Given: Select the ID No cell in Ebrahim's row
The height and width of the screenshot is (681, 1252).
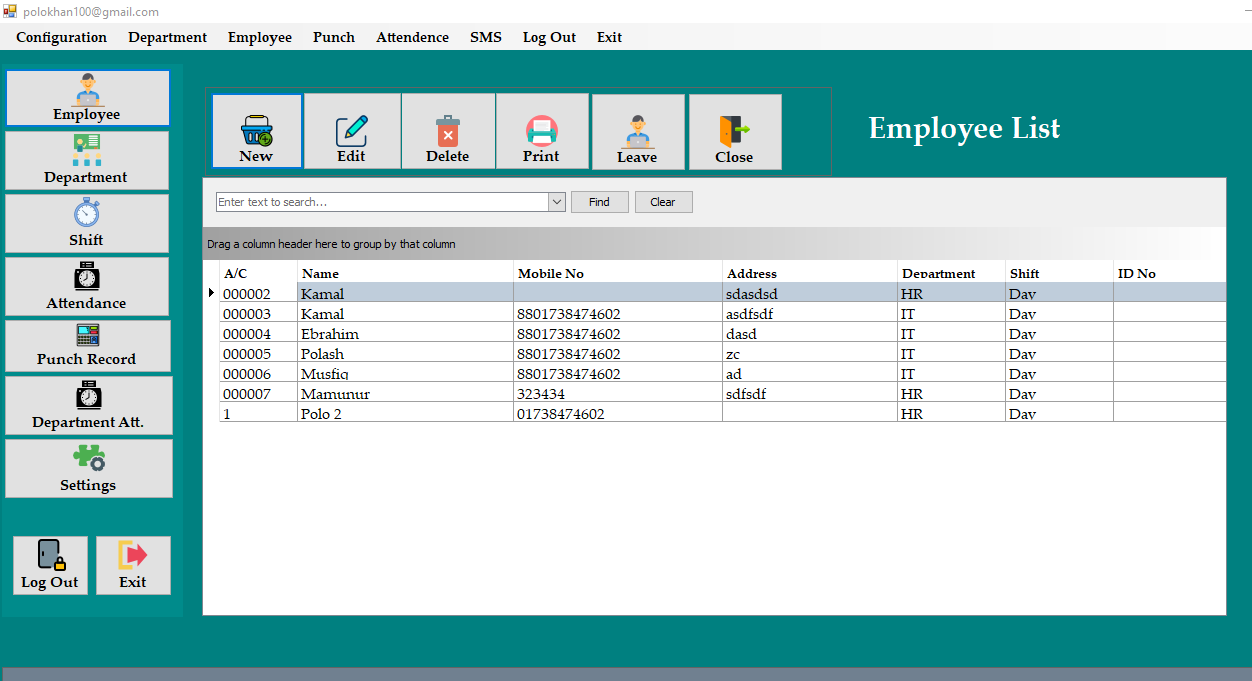Looking at the screenshot, I should pos(1169,333).
